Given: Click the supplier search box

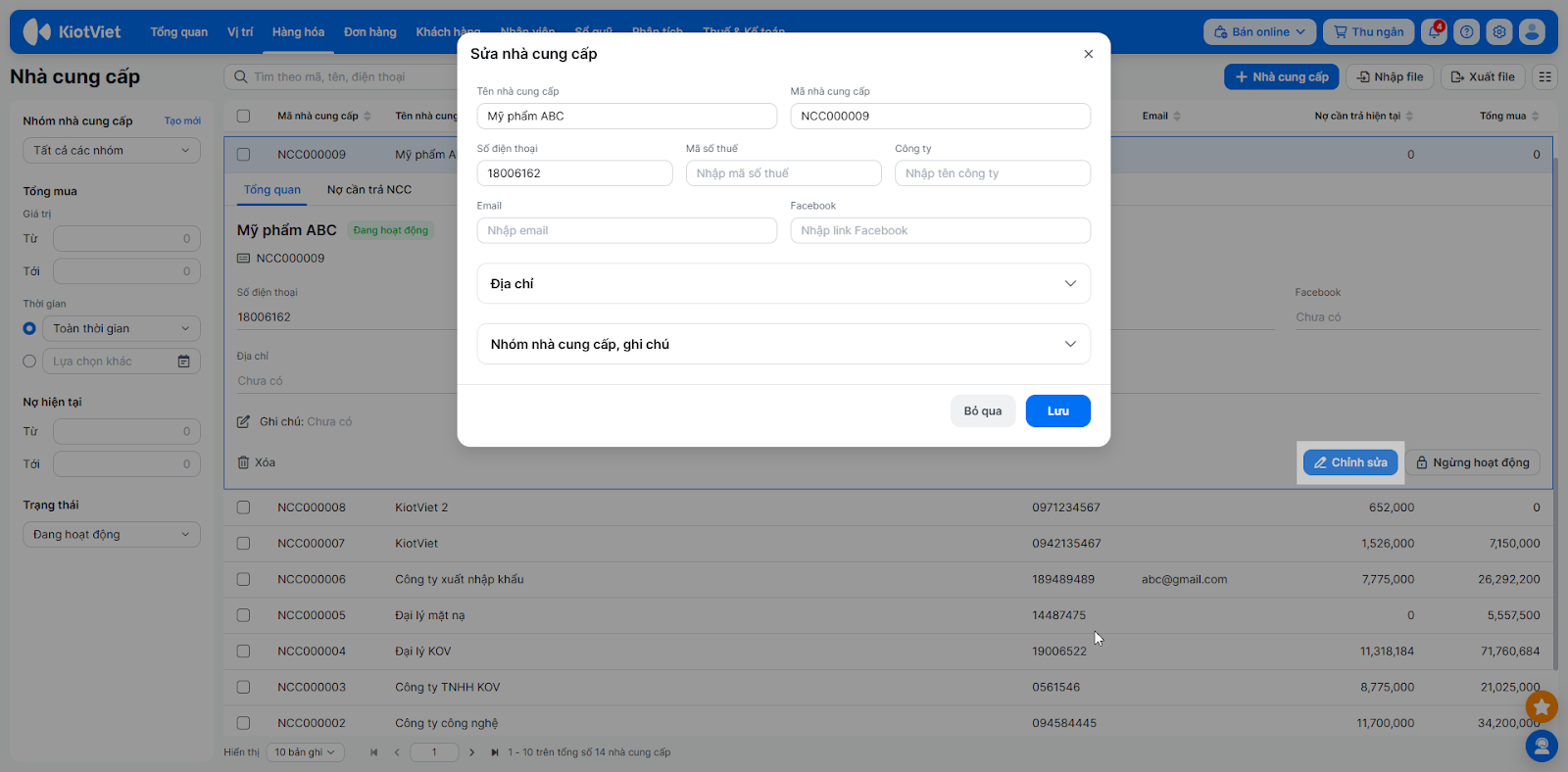Looking at the screenshot, I should point(341,76).
